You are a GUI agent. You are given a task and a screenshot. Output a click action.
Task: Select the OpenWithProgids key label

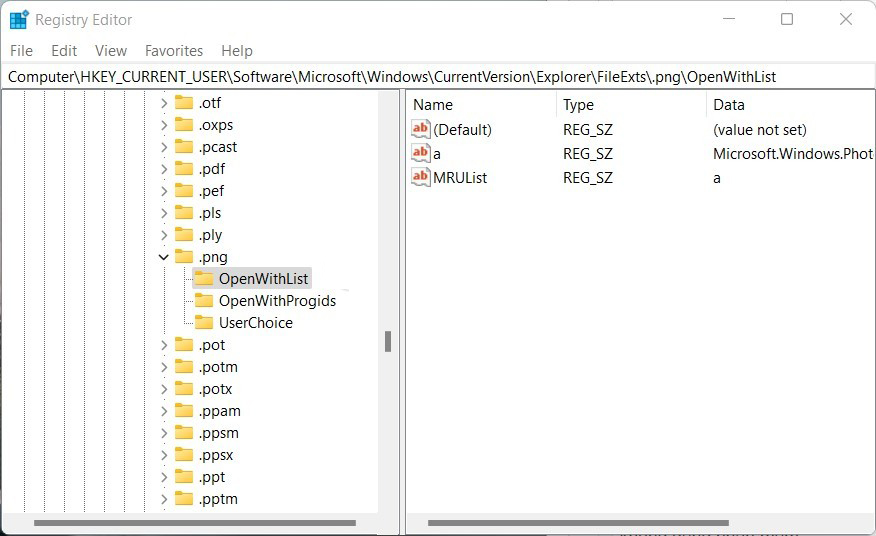[277, 301]
